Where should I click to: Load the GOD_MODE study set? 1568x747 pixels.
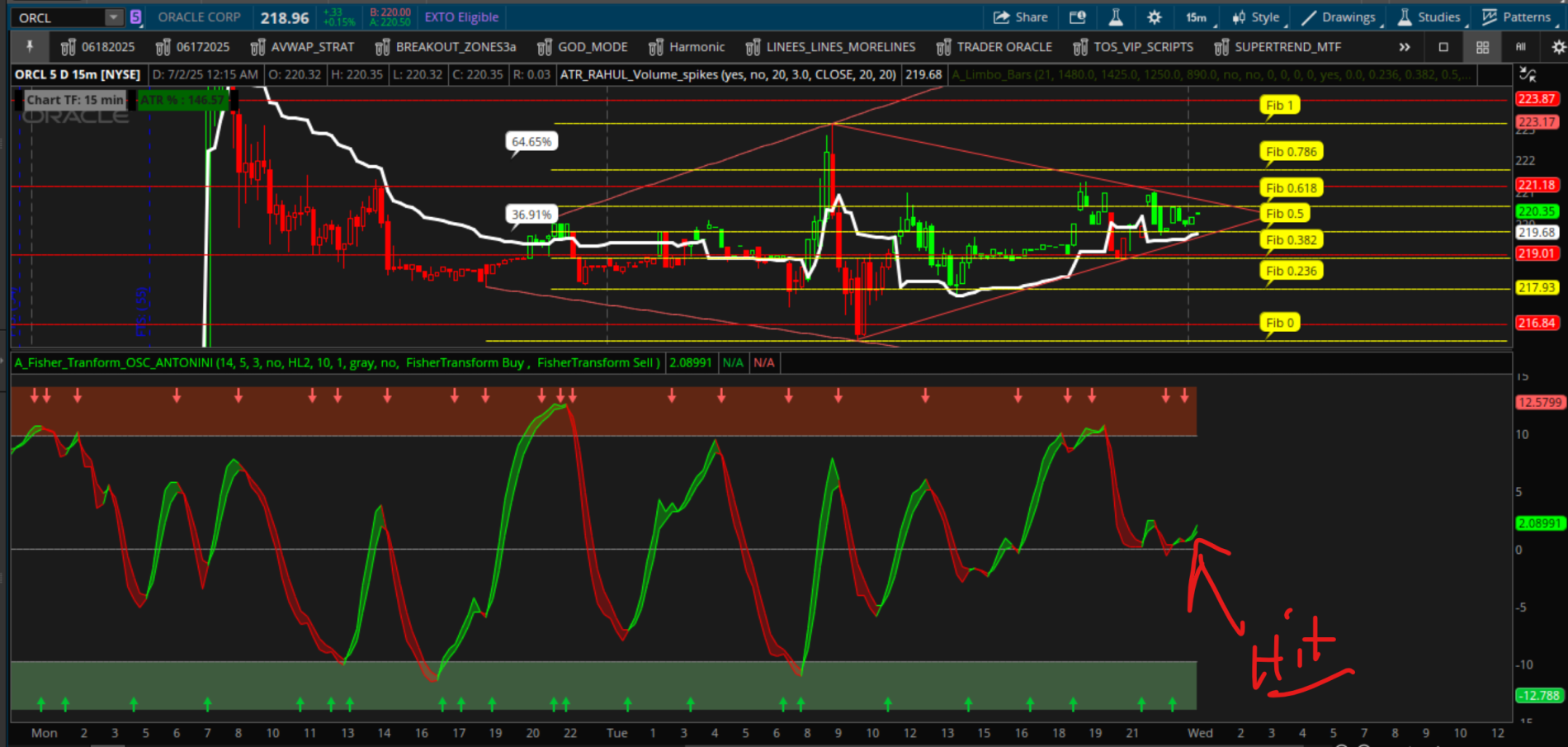[x=582, y=47]
